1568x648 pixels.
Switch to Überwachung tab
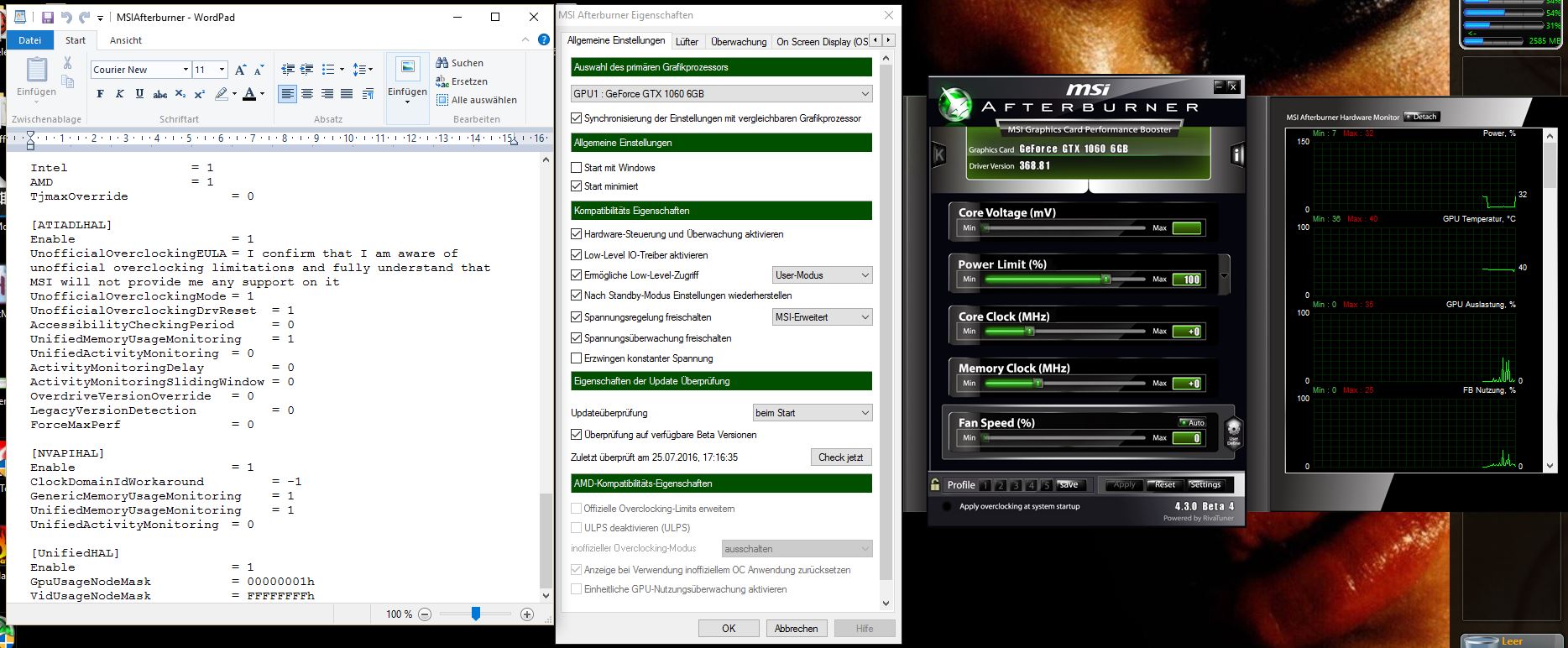pos(739,41)
